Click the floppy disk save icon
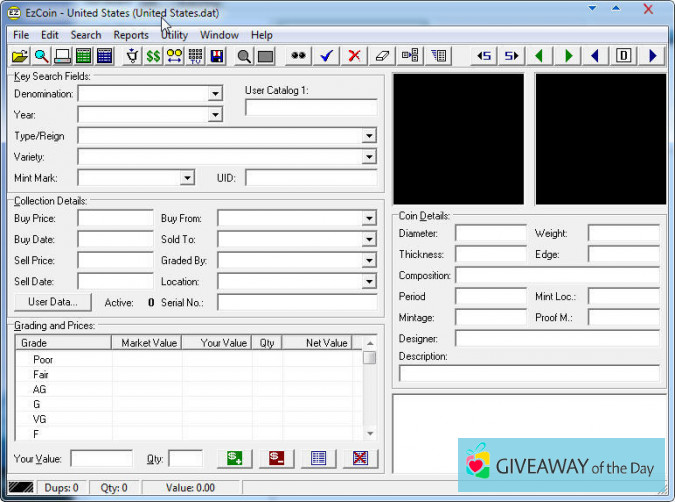Screen dimensions: 675x502 (216, 56)
